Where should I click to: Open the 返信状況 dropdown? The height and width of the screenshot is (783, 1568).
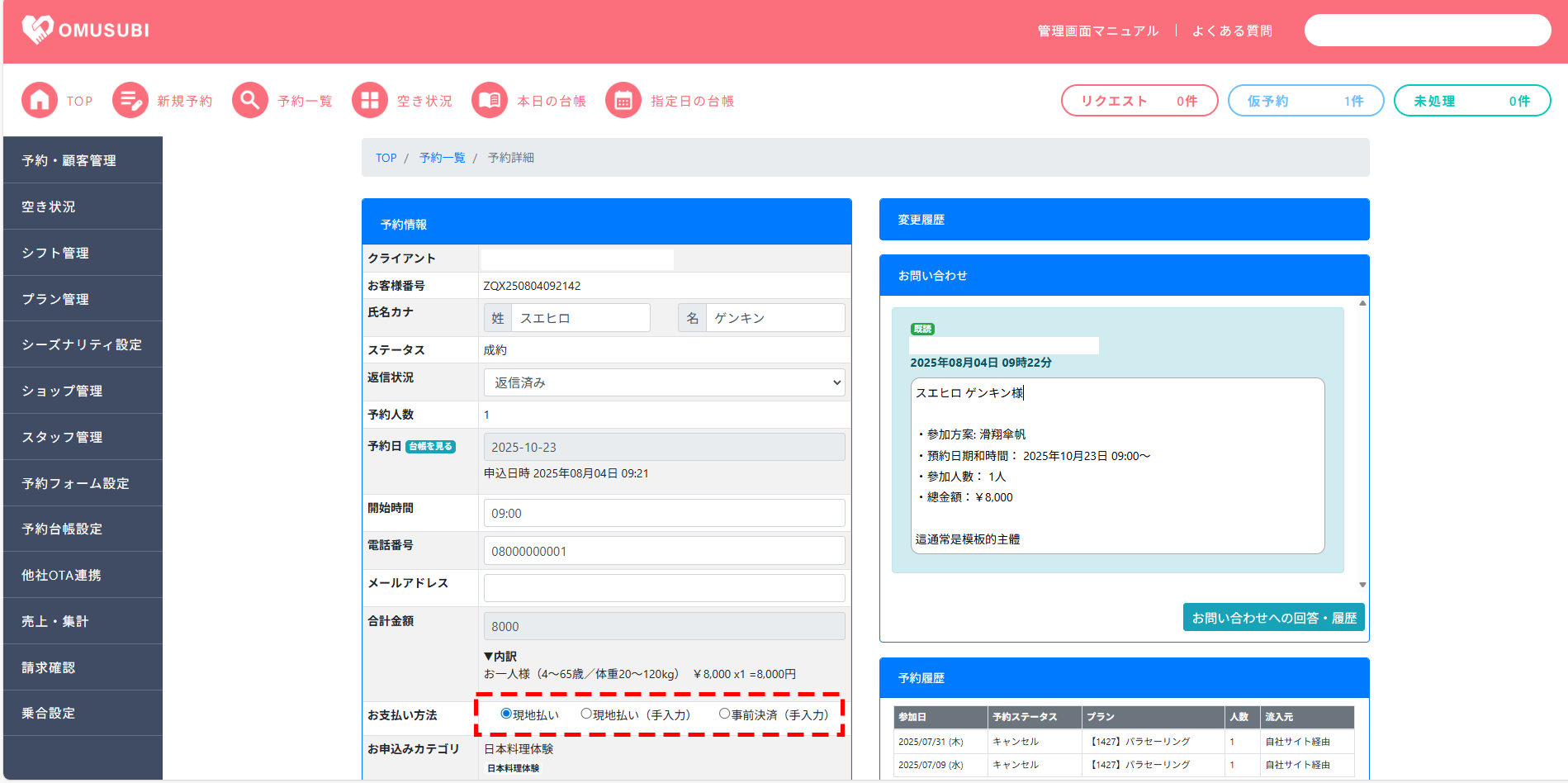click(x=664, y=382)
